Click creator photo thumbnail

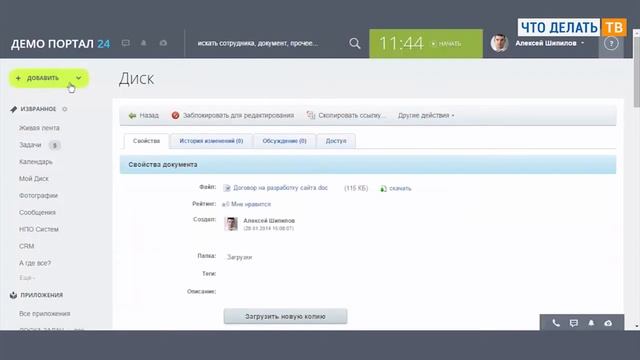(231, 224)
